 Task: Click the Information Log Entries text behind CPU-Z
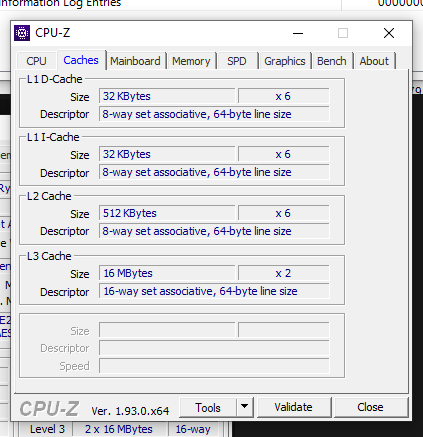[x=61, y=4]
